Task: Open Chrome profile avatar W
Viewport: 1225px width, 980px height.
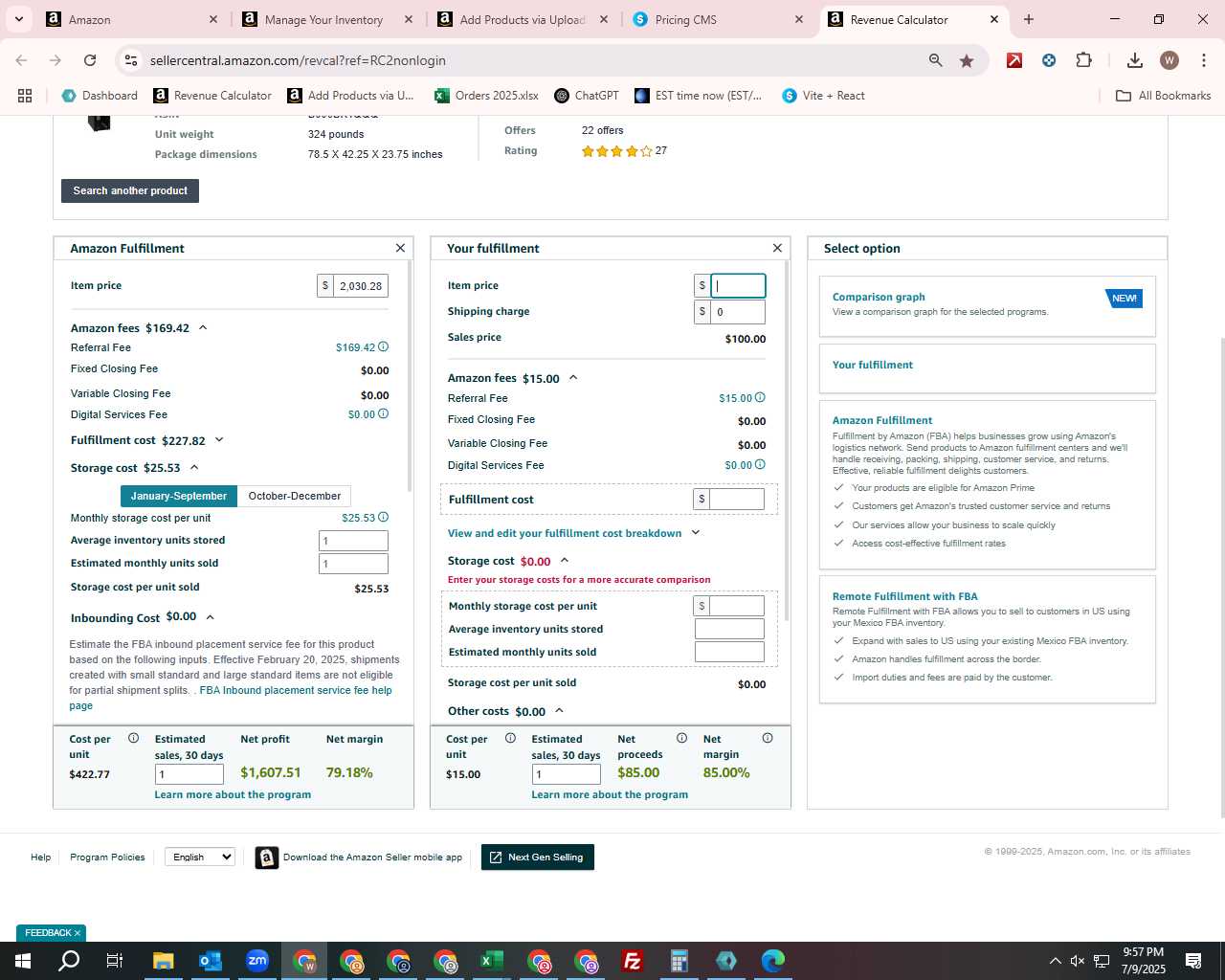Action: [1169, 60]
